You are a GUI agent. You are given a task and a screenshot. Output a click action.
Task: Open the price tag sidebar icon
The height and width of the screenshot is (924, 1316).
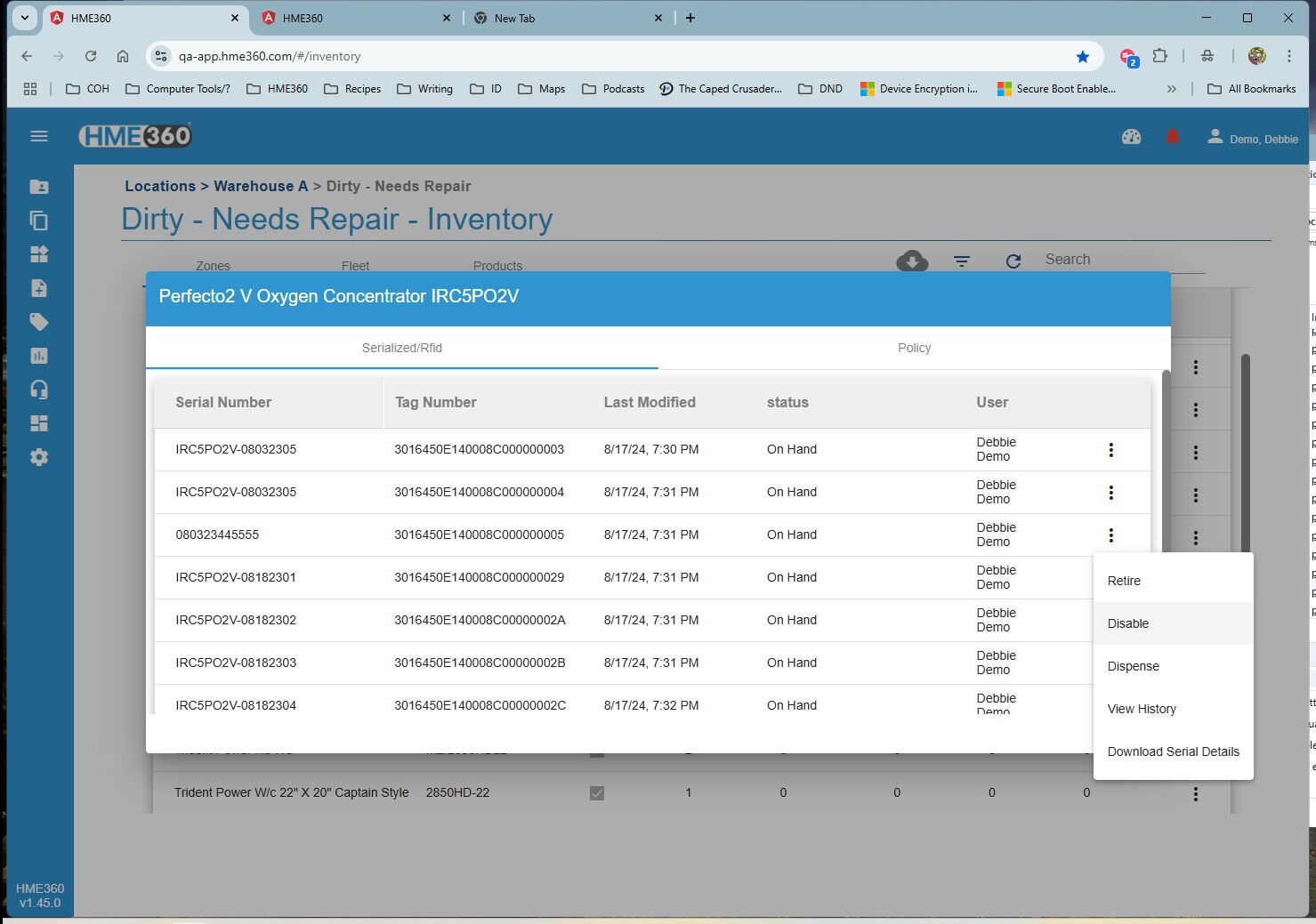pos(38,322)
